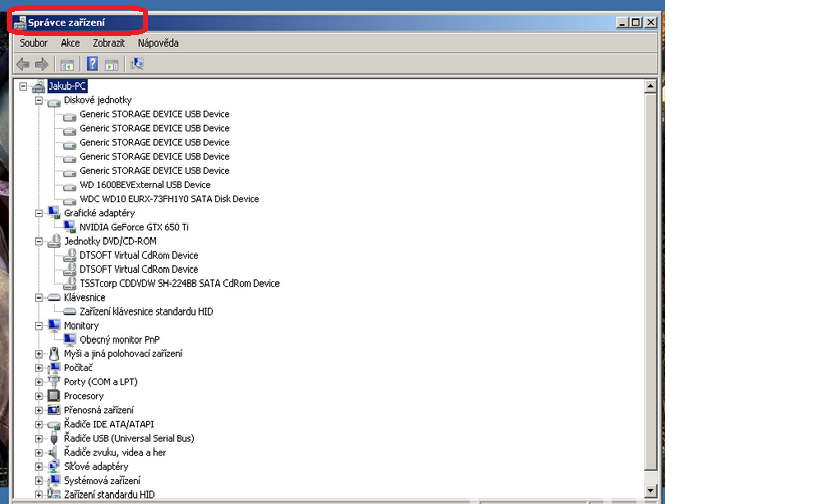Collapse the Monitory branch
This screenshot has width=819, height=504.
[39, 326]
